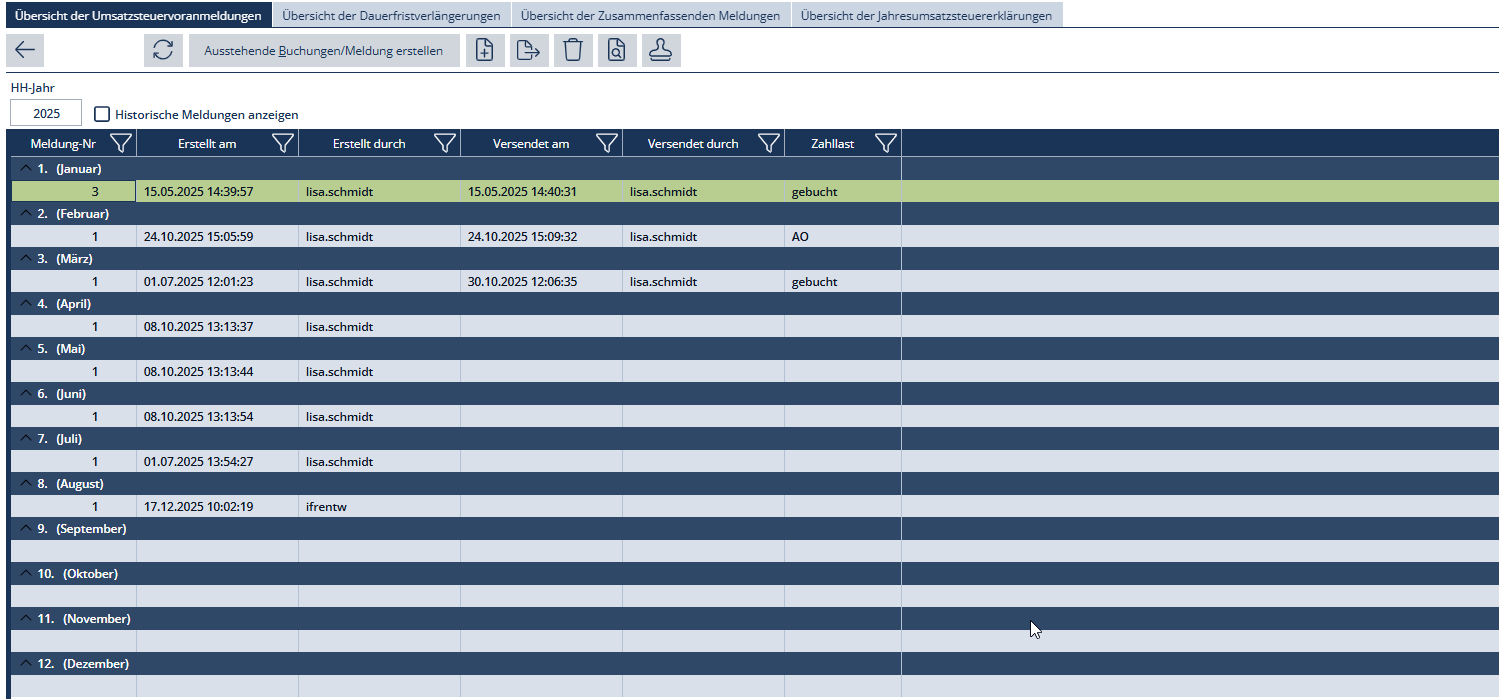Open filter for Meldung-Nr column
The height and width of the screenshot is (699, 1499).
[121, 144]
